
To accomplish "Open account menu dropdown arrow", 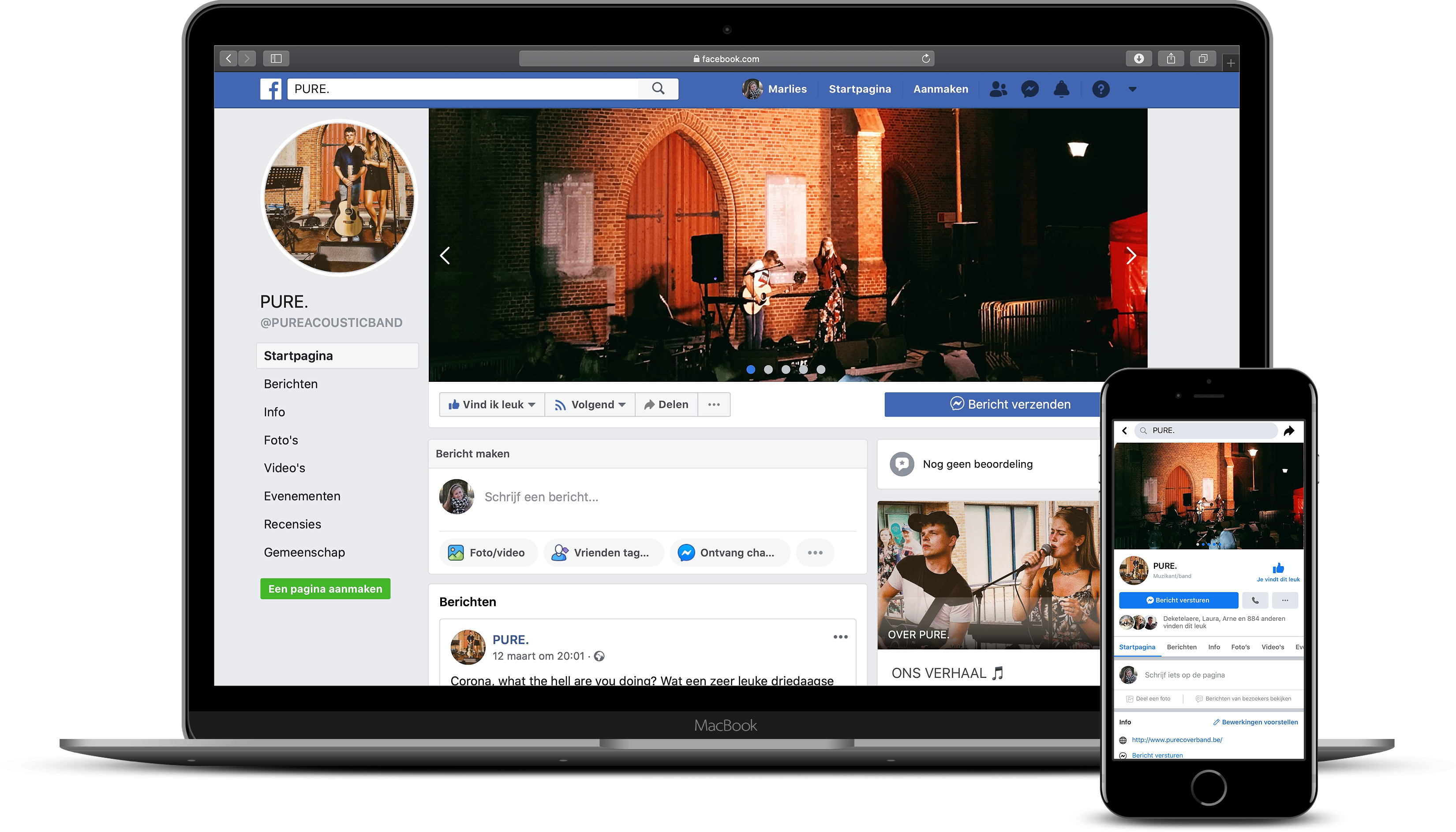I will click(1132, 89).
